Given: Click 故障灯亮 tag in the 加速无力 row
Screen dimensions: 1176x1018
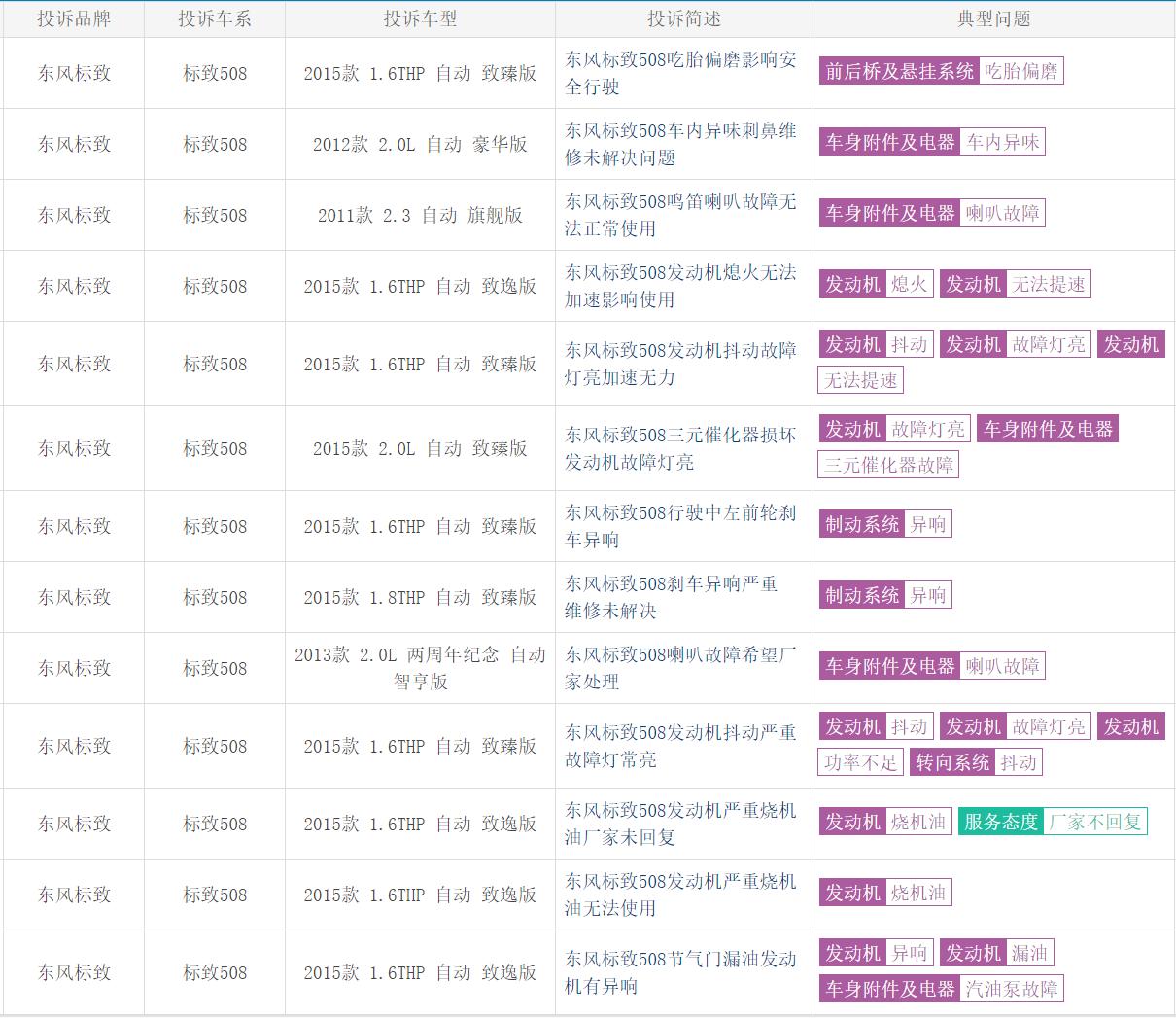Looking at the screenshot, I should click(1016, 344).
